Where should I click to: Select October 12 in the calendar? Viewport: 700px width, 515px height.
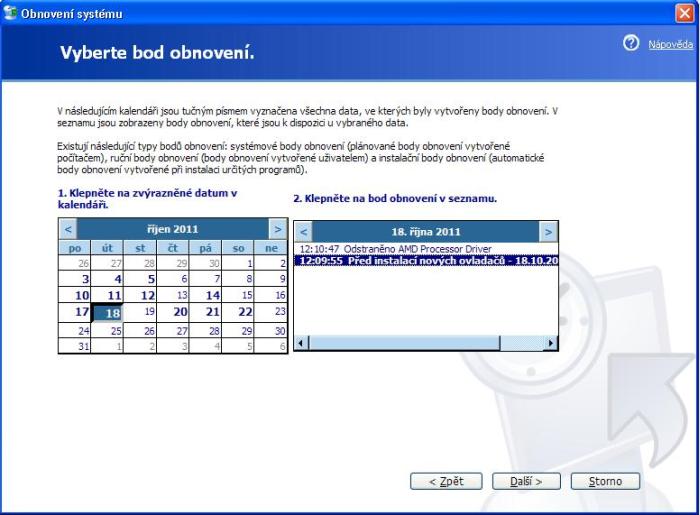147,296
